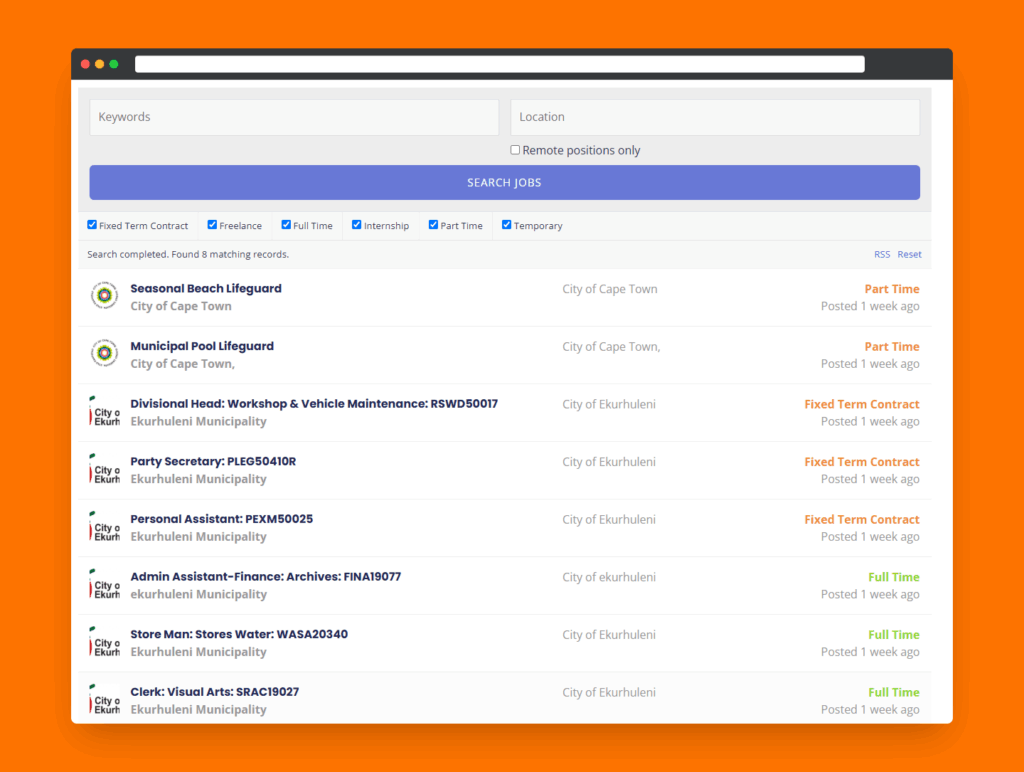The height and width of the screenshot is (772, 1024).
Task: Reset the search filters
Action: (x=909, y=254)
